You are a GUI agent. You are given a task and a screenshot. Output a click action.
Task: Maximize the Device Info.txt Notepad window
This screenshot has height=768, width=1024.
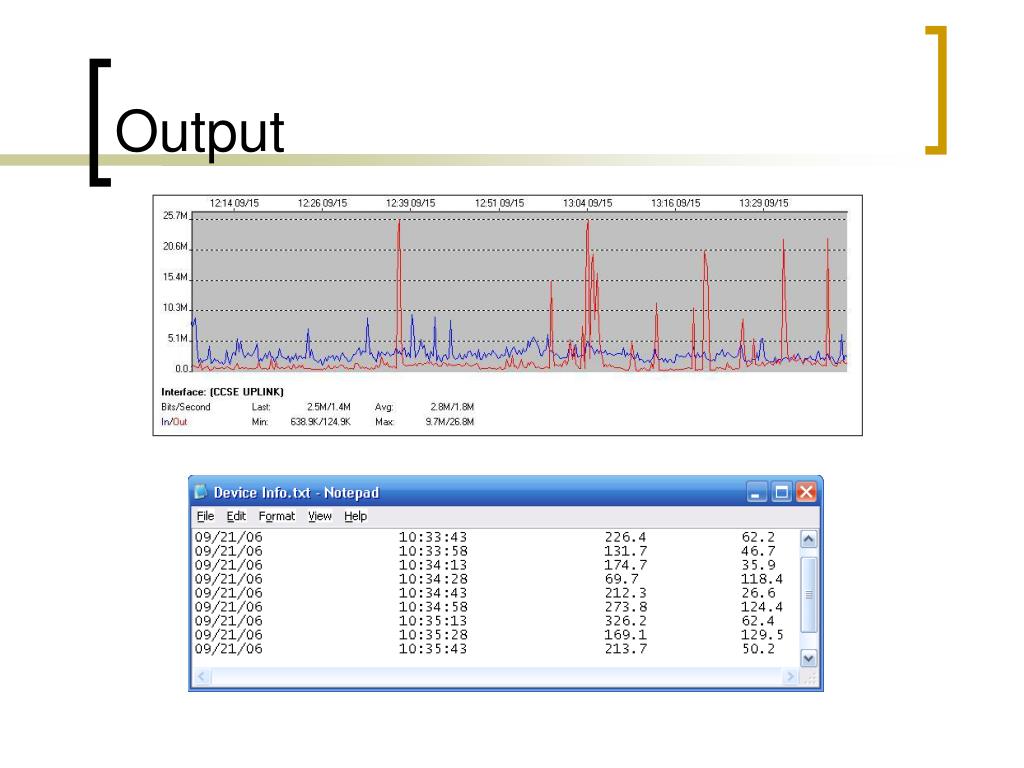coord(781,492)
